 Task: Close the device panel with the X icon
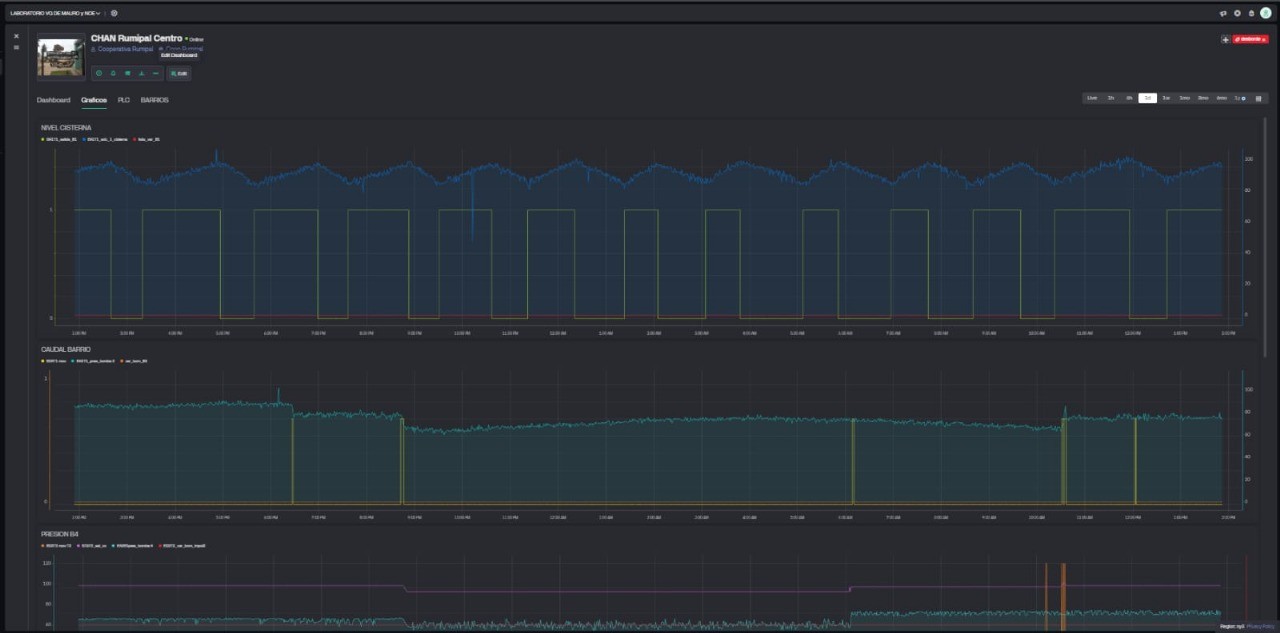pos(16,36)
